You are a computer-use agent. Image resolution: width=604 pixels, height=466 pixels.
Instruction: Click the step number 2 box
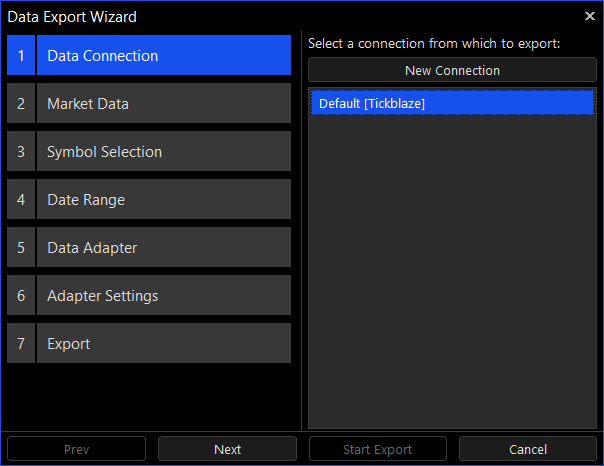pos(21,104)
